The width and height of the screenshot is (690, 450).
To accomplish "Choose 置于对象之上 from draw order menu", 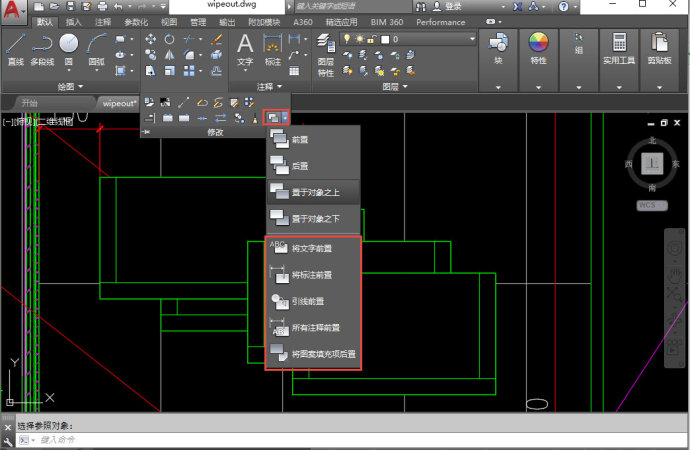I will (x=314, y=192).
